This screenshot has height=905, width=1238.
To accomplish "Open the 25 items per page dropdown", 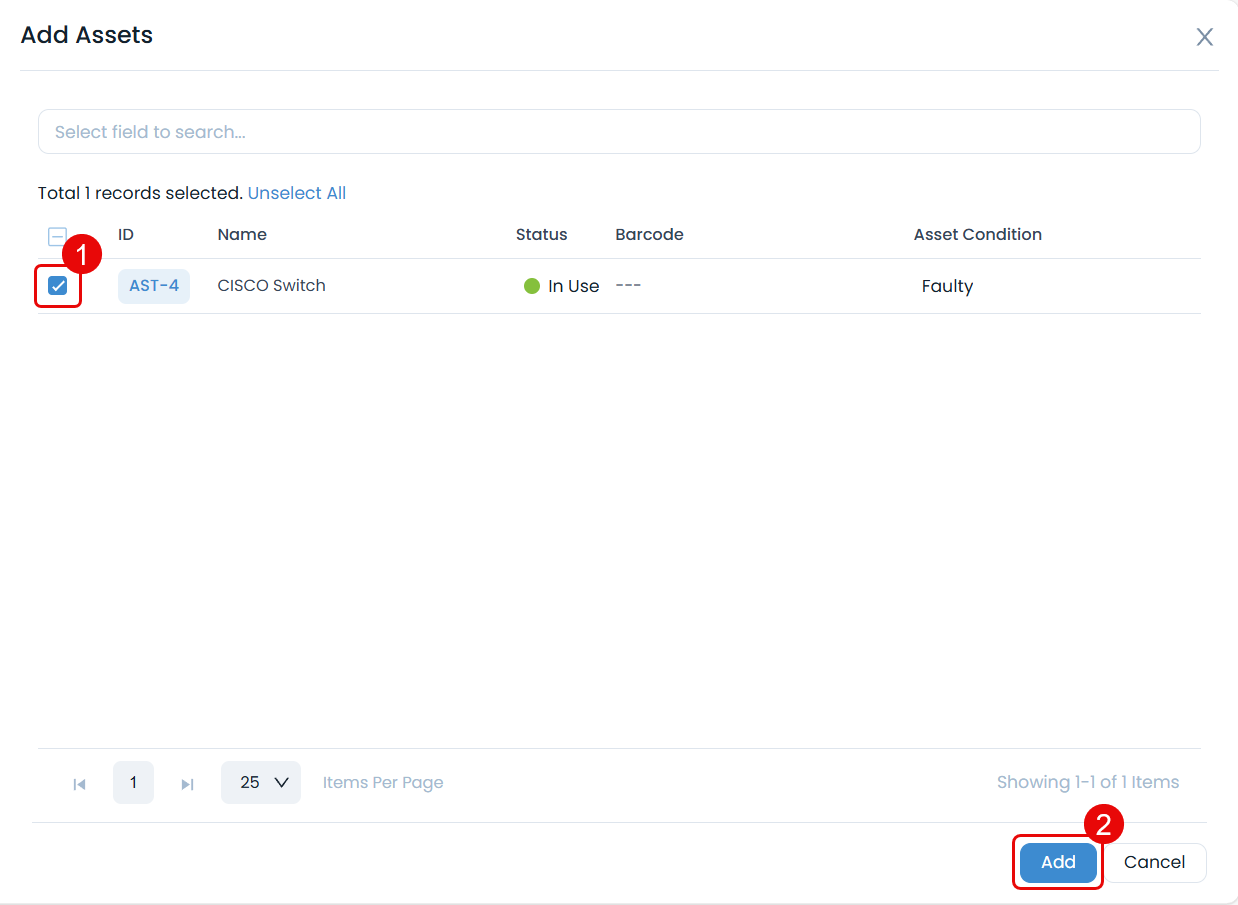I will [261, 783].
